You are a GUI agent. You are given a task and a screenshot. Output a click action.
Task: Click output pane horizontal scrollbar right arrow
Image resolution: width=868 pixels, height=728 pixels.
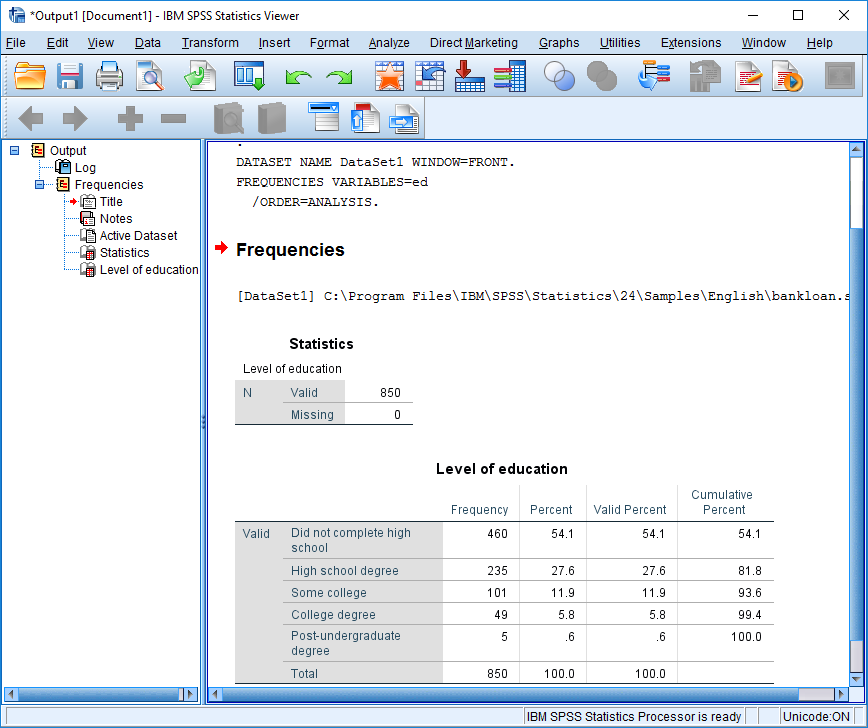841,694
